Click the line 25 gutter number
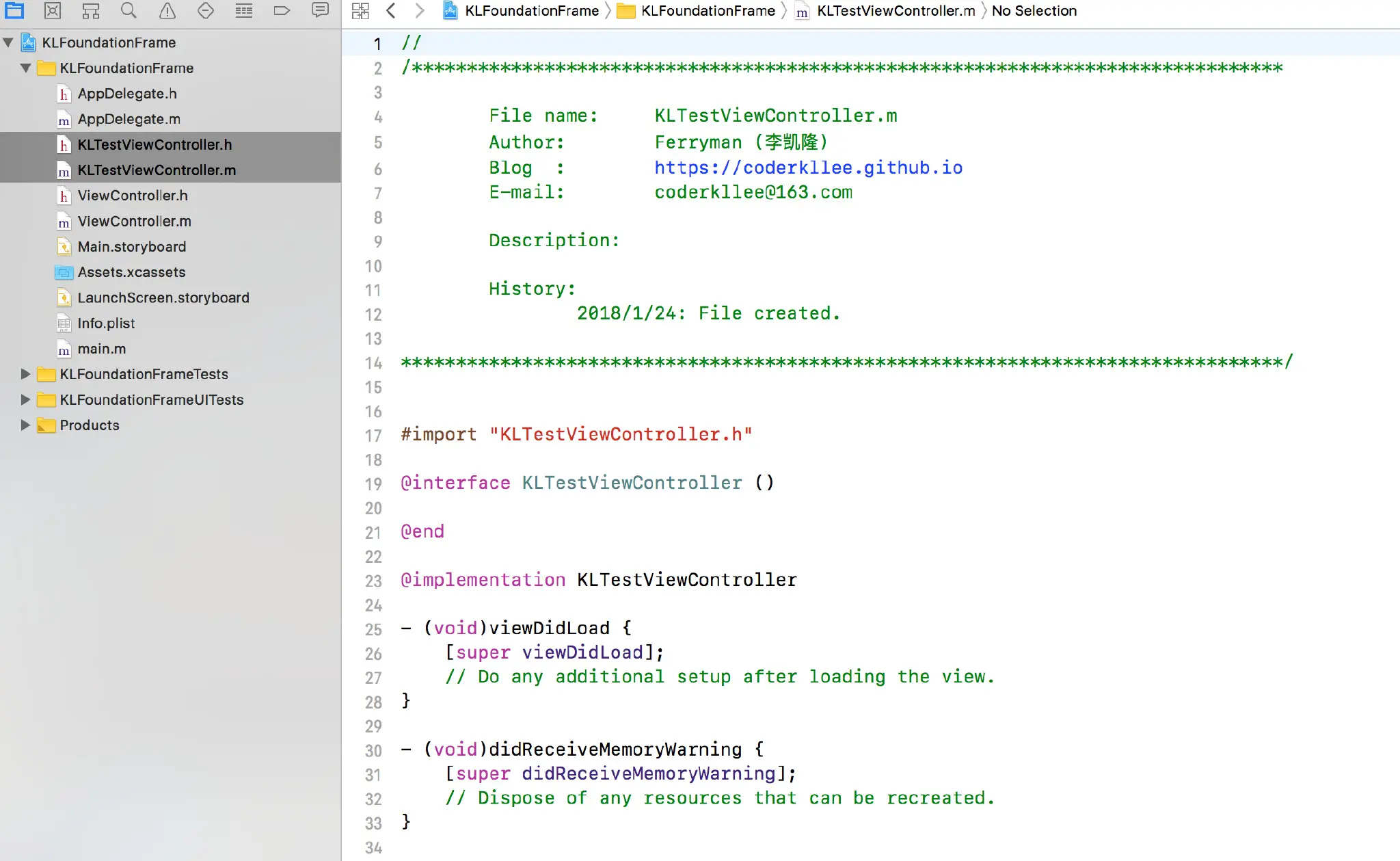This screenshot has height=861, width=1400. tap(373, 629)
